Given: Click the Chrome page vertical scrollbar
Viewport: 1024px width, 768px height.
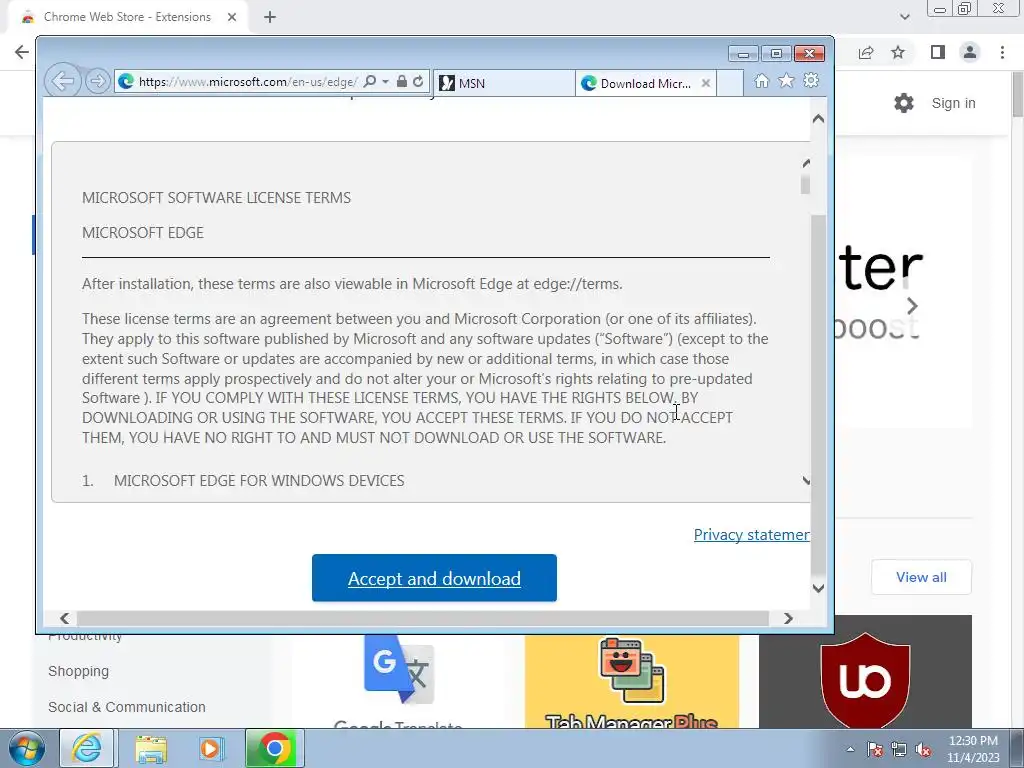Looking at the screenshot, I should [1017, 95].
